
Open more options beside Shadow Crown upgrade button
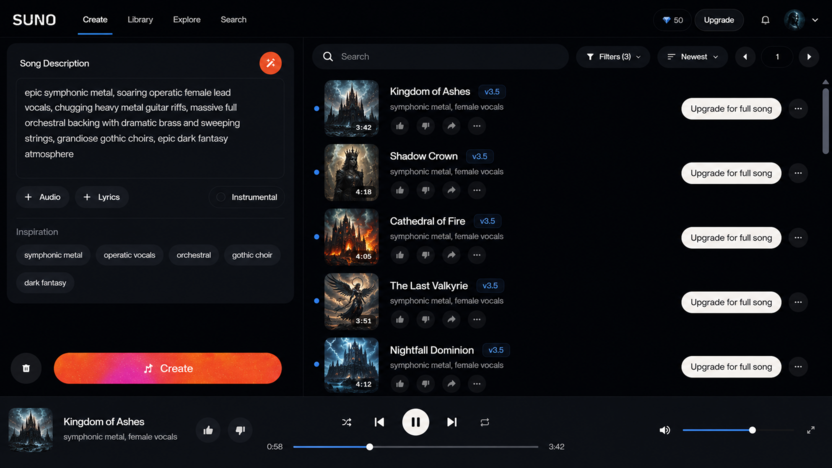tap(798, 173)
